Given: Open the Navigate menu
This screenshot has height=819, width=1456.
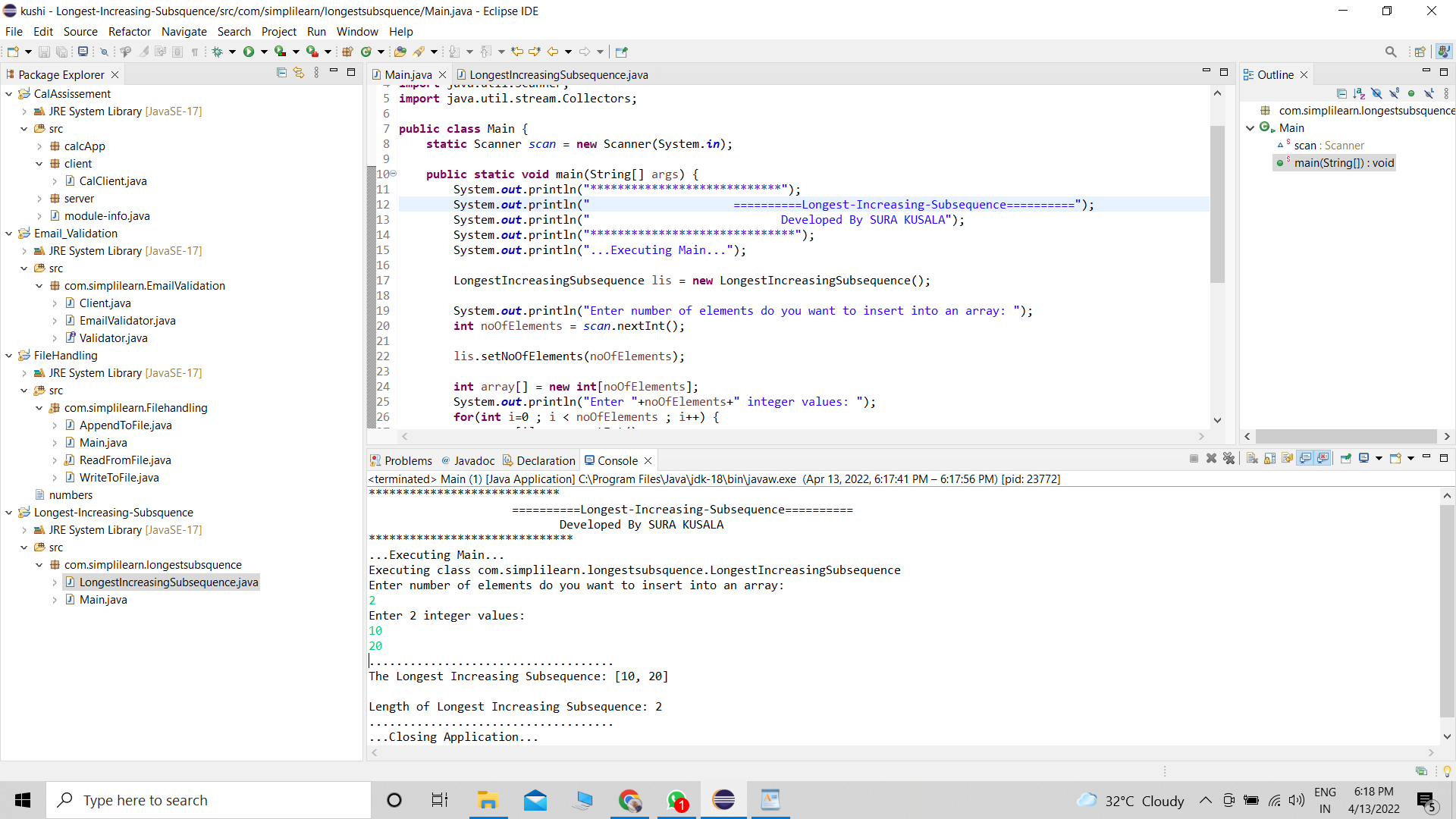Looking at the screenshot, I should (x=184, y=32).
